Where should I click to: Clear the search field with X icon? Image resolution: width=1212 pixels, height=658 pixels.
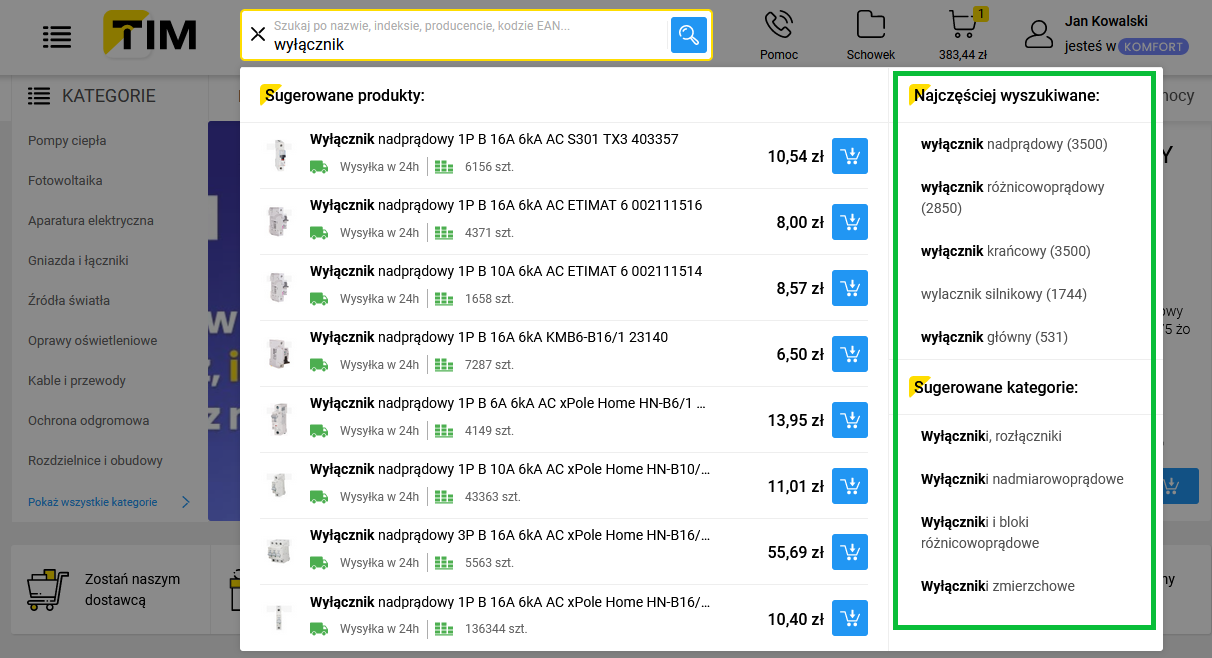pyautogui.click(x=258, y=35)
